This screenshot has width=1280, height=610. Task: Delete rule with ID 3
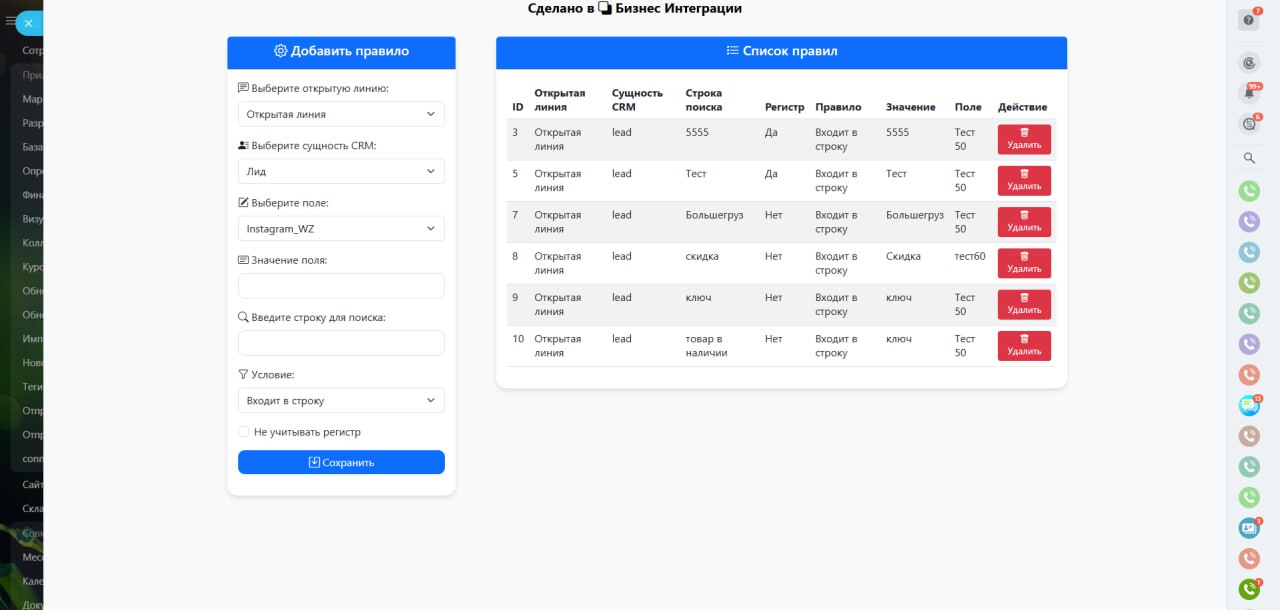tap(1024, 139)
